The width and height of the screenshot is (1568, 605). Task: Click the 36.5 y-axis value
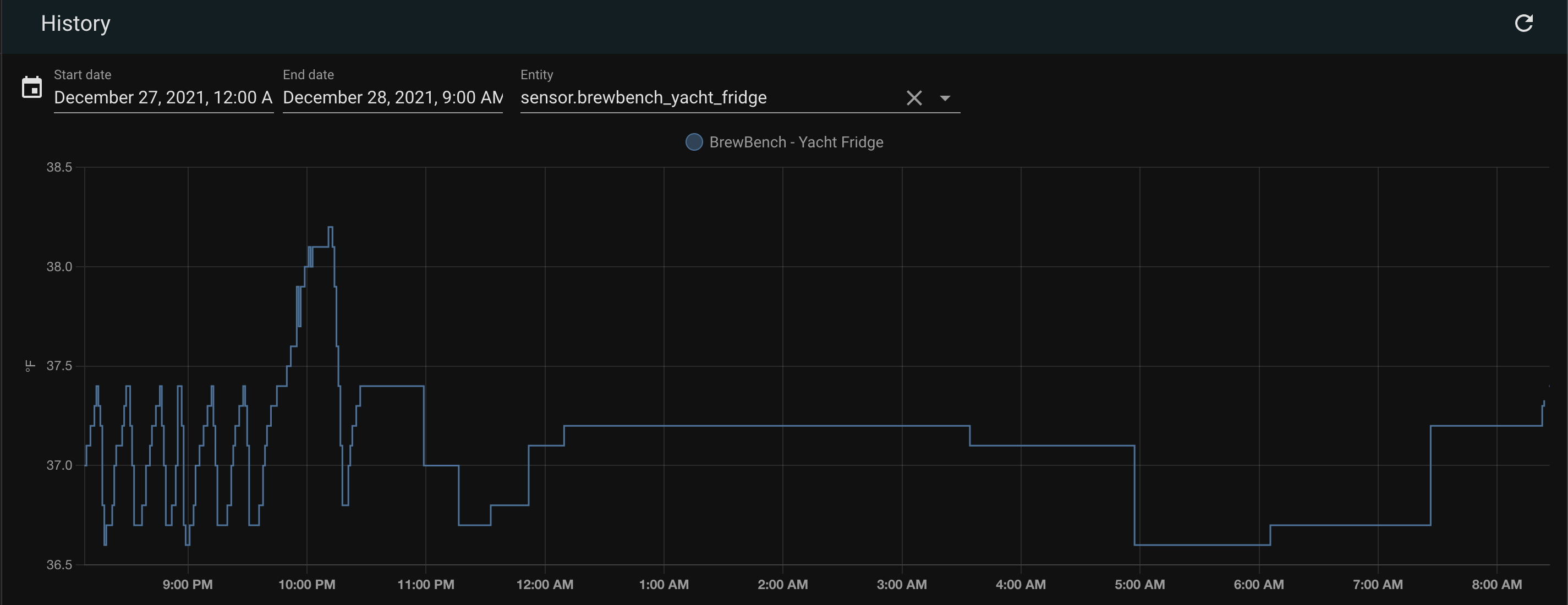click(x=59, y=564)
